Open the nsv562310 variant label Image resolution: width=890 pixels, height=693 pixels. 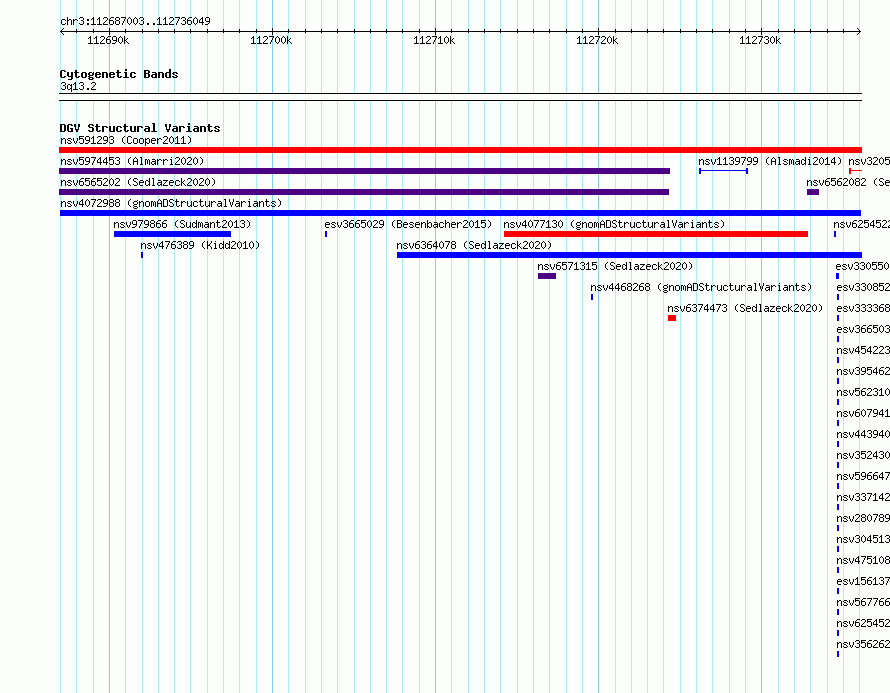[x=863, y=392]
